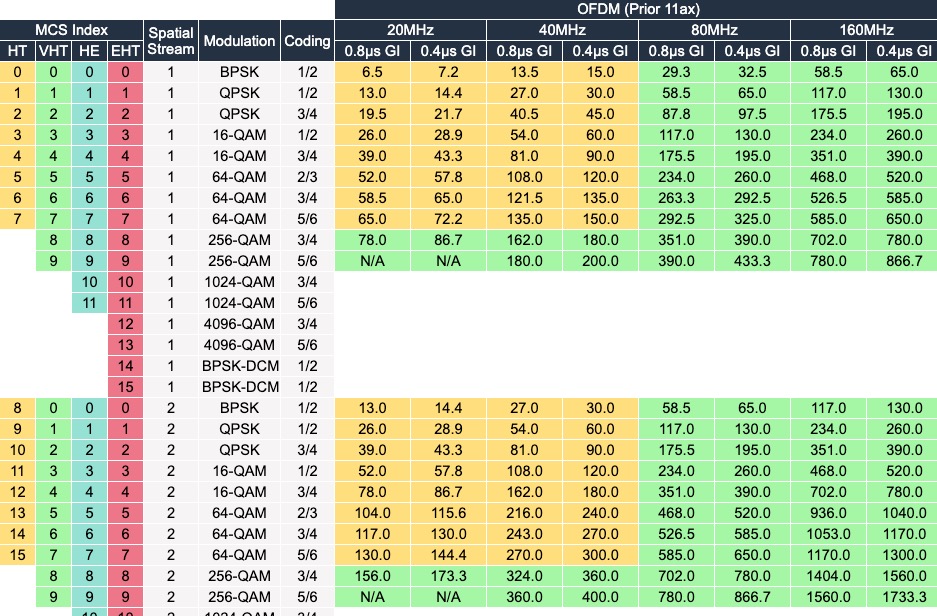Select the data rate cell "156.0"

pos(372,576)
